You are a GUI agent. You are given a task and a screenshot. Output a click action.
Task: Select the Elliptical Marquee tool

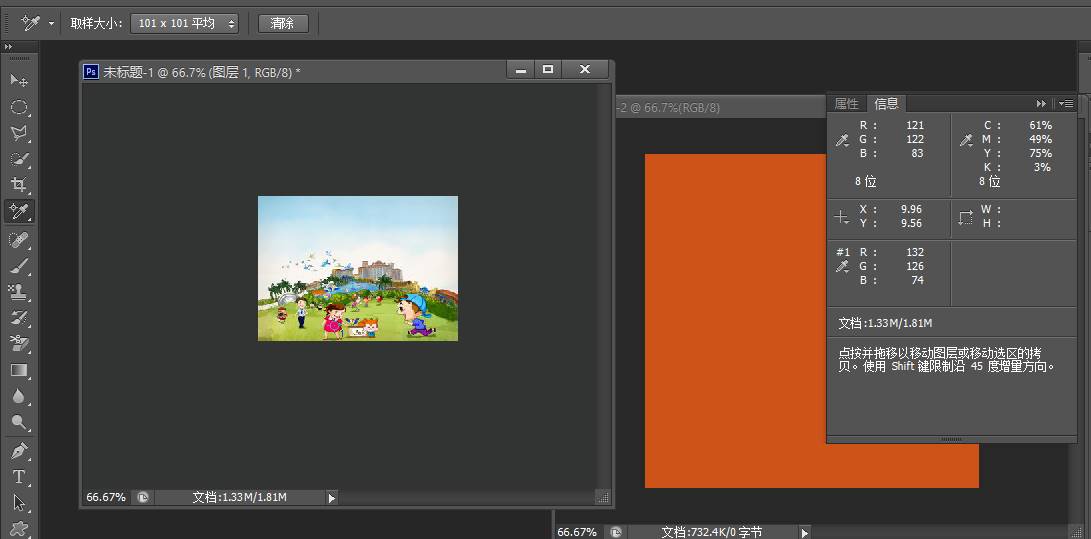click(19, 106)
